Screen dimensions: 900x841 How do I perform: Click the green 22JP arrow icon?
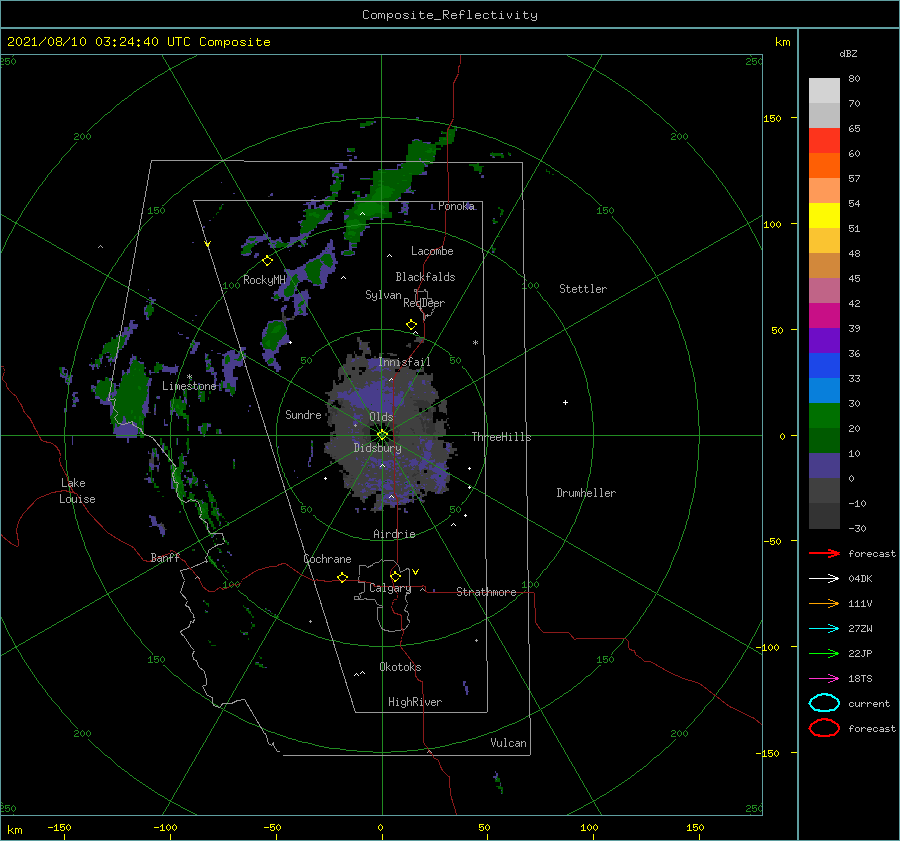[824, 653]
